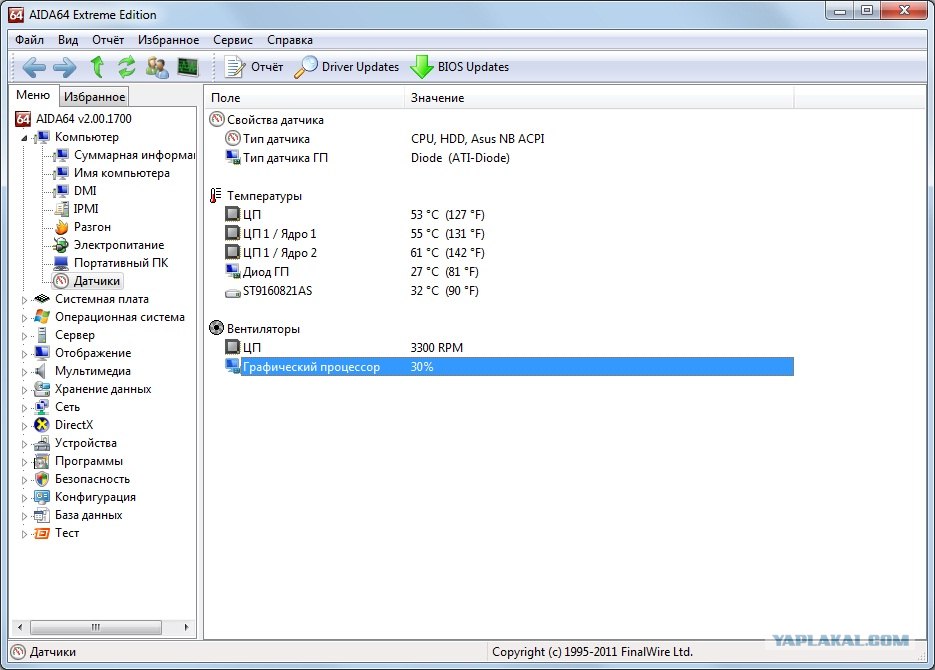Screen dimensions: 935x670
Task: Open the Избранное menu in menu bar
Action: point(169,40)
